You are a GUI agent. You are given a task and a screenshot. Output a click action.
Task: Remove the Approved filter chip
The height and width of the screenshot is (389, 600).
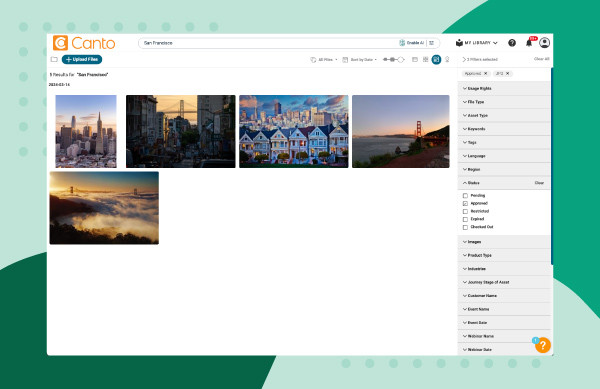click(x=486, y=73)
